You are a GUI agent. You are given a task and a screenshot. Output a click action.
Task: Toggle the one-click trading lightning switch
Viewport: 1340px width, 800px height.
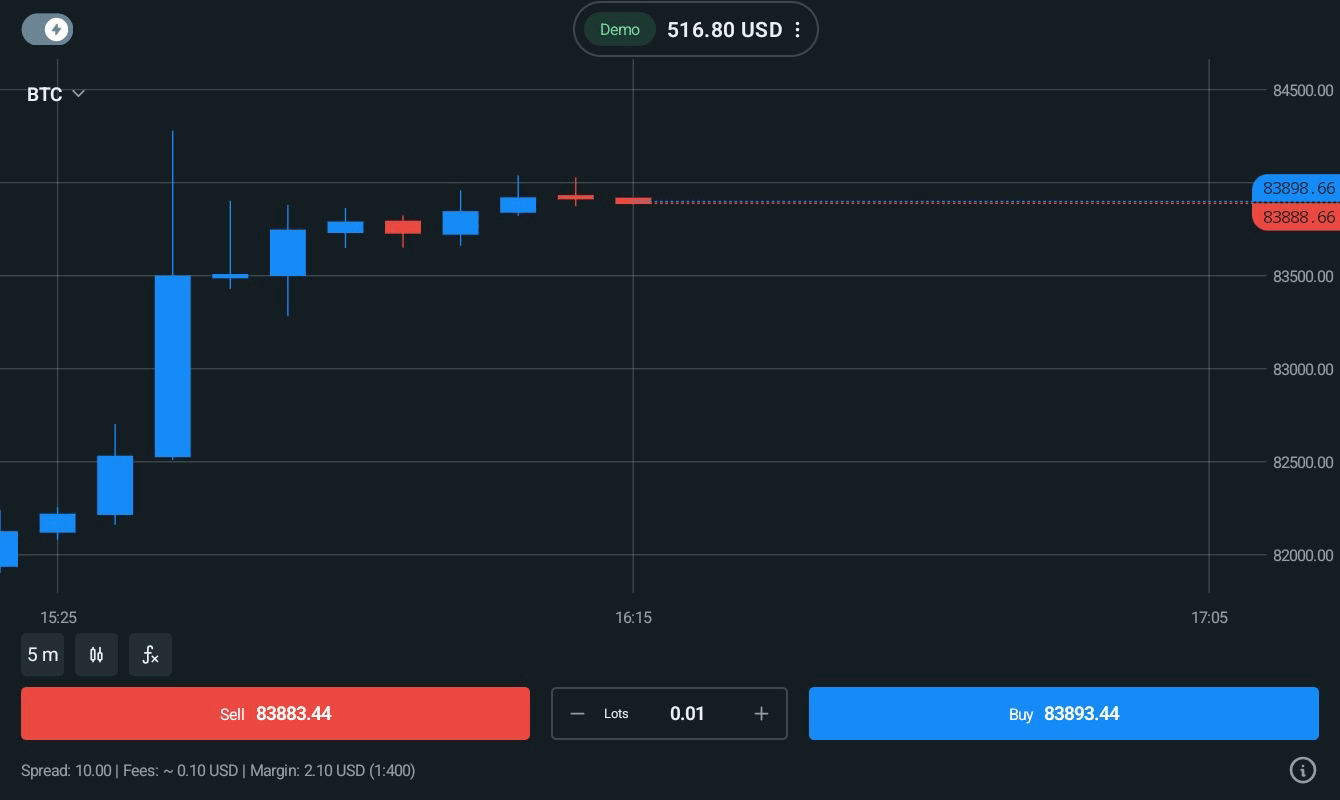pyautogui.click(x=47, y=30)
